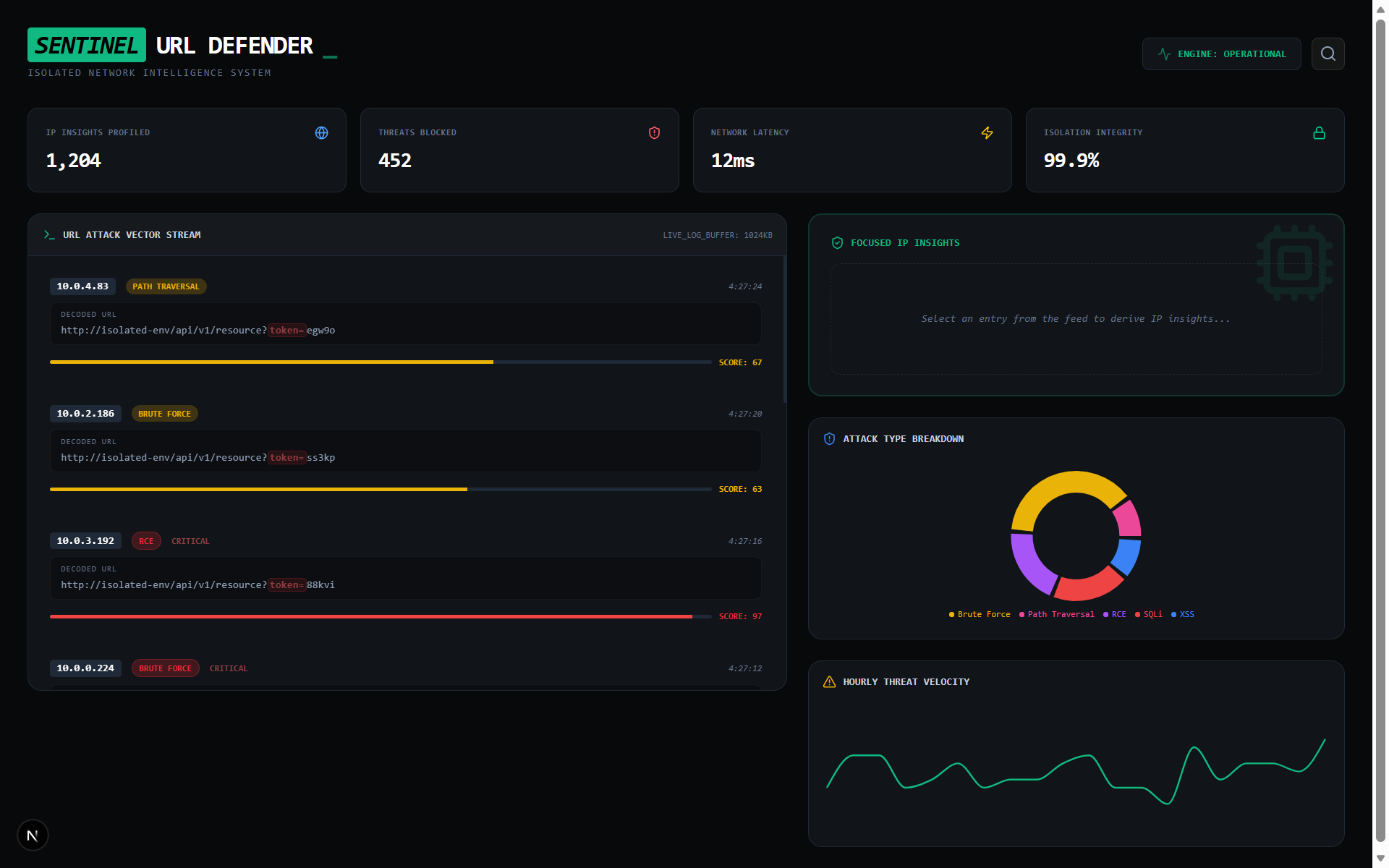Click the globe icon on IP Insights card
This screenshot has width=1389, height=868.
(x=321, y=133)
